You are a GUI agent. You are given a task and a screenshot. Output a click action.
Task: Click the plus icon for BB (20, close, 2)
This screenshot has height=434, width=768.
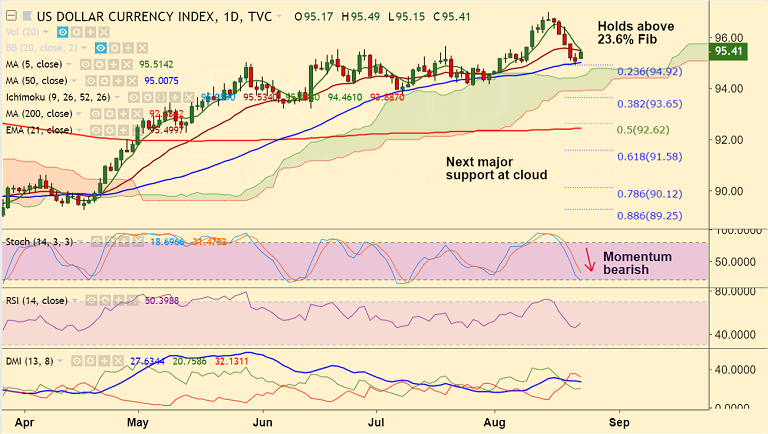[128, 48]
